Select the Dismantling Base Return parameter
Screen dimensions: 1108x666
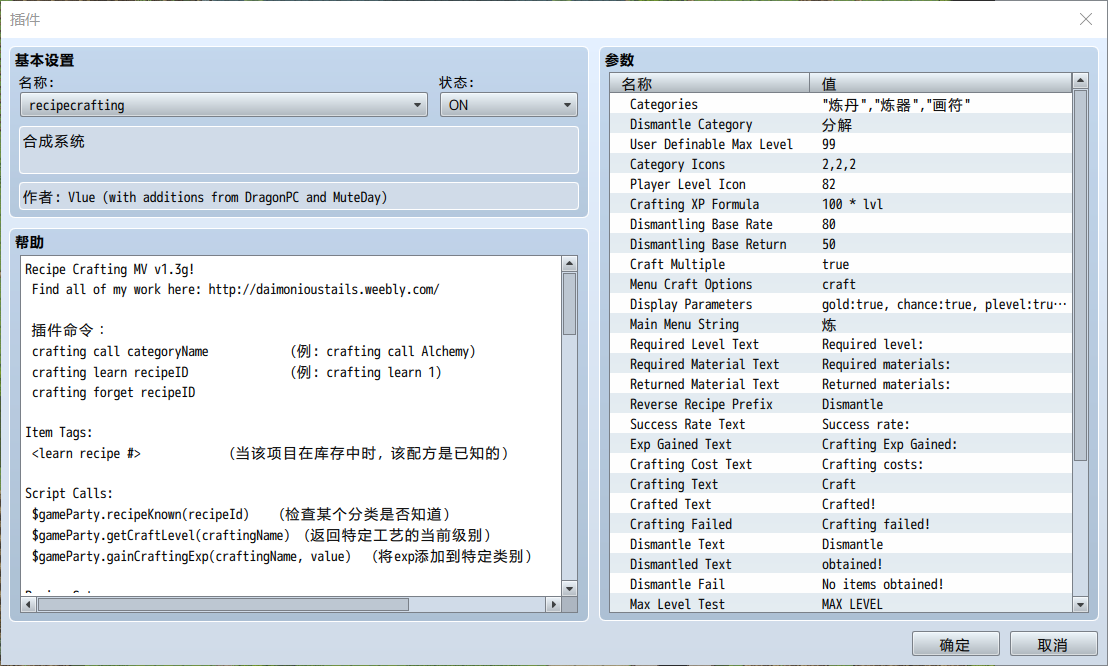841,245
